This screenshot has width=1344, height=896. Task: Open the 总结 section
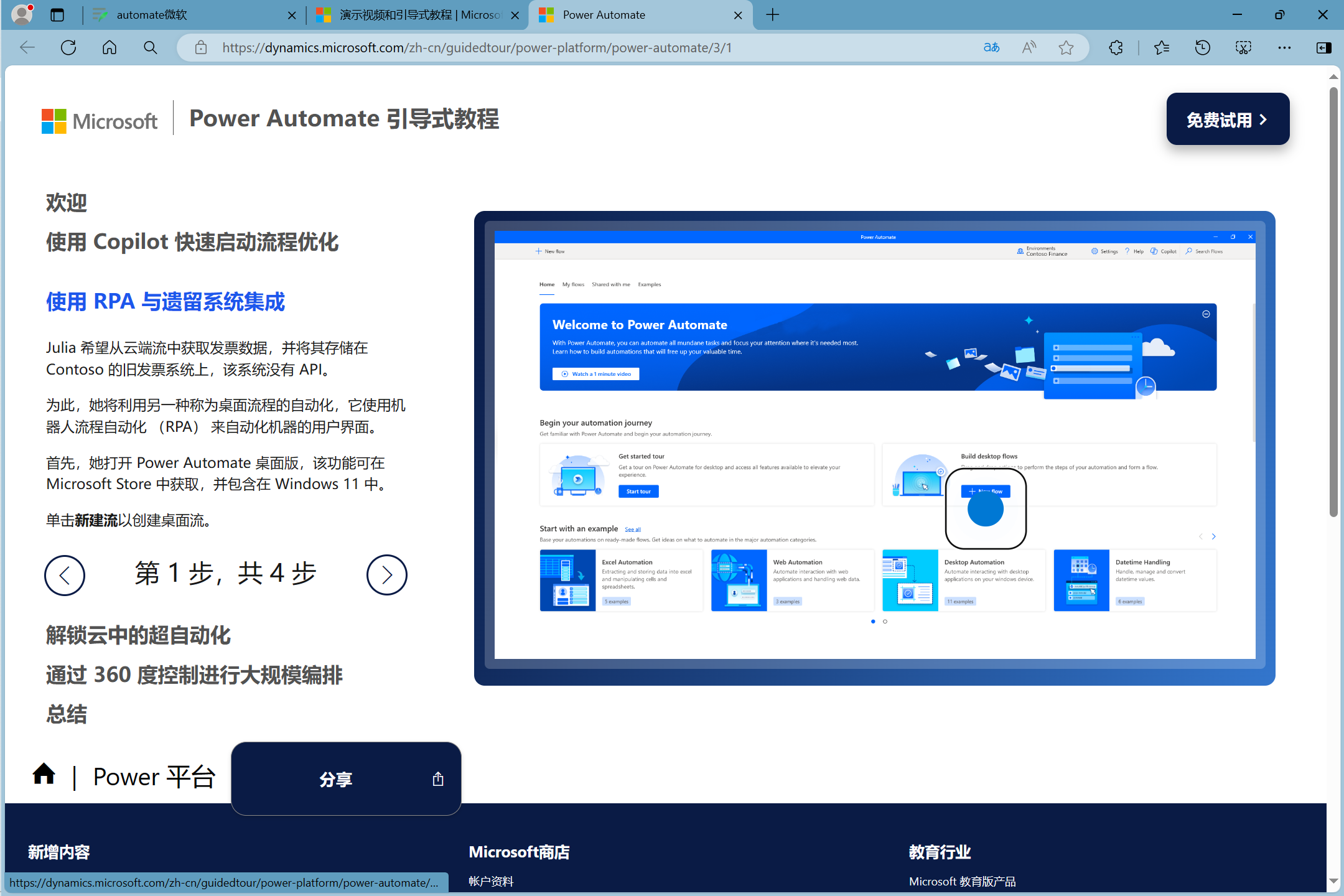[67, 714]
